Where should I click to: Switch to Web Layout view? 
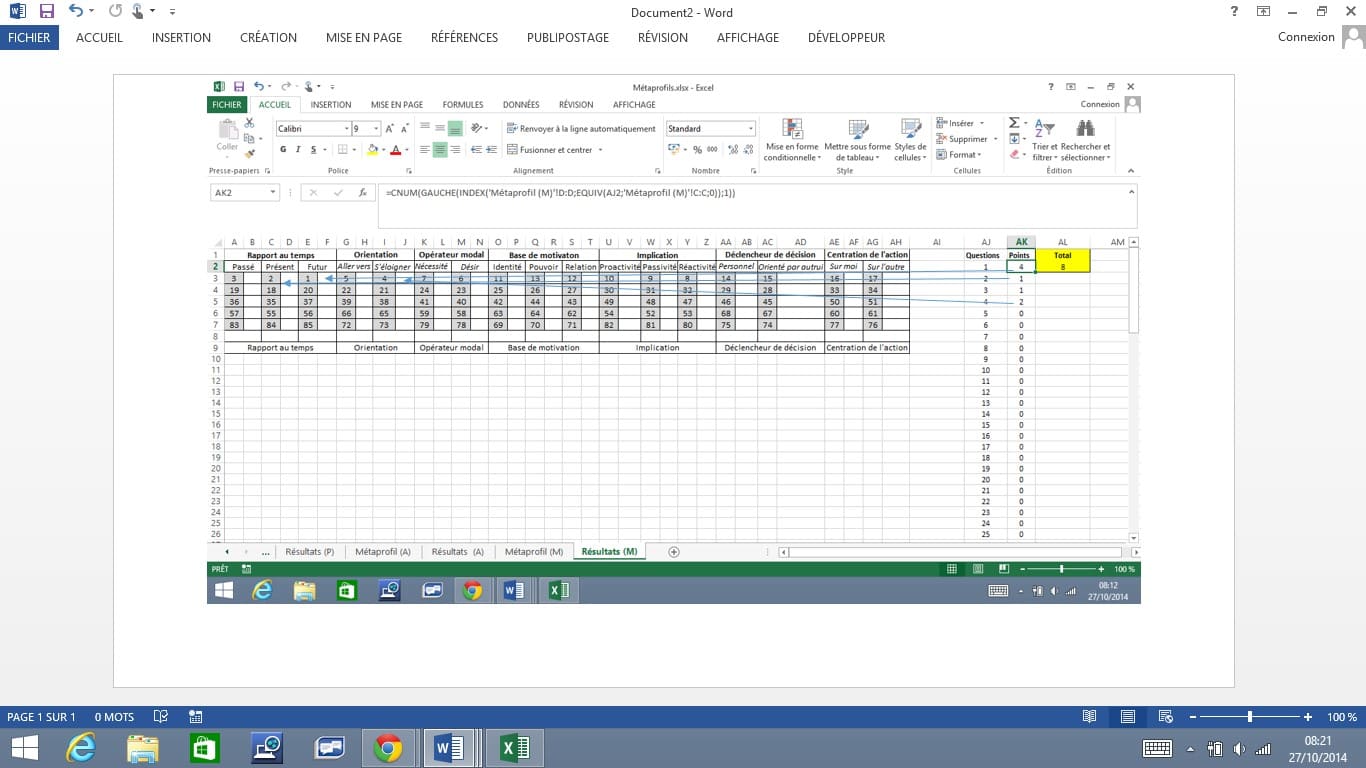click(1165, 717)
